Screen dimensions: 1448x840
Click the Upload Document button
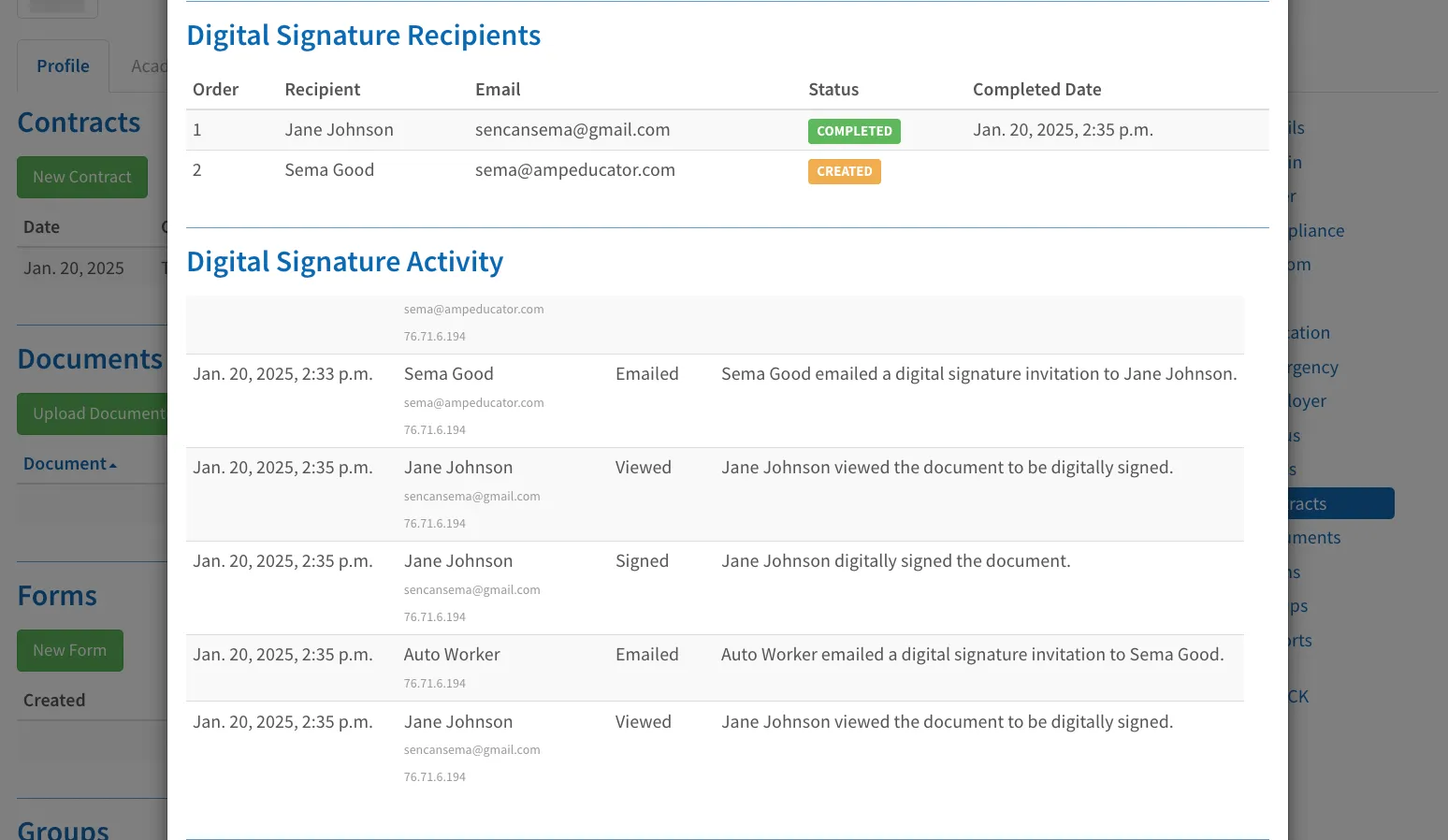coord(93,413)
